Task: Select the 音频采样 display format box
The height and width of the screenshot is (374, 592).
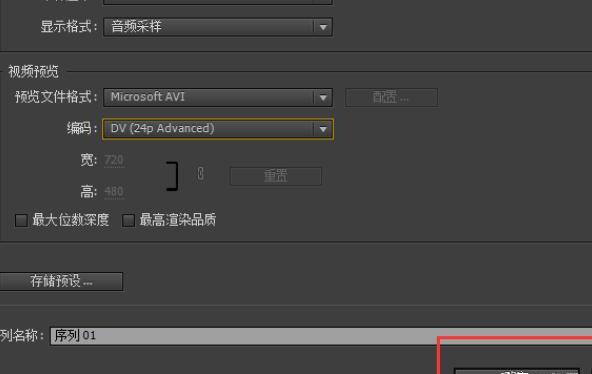Action: coord(218,27)
